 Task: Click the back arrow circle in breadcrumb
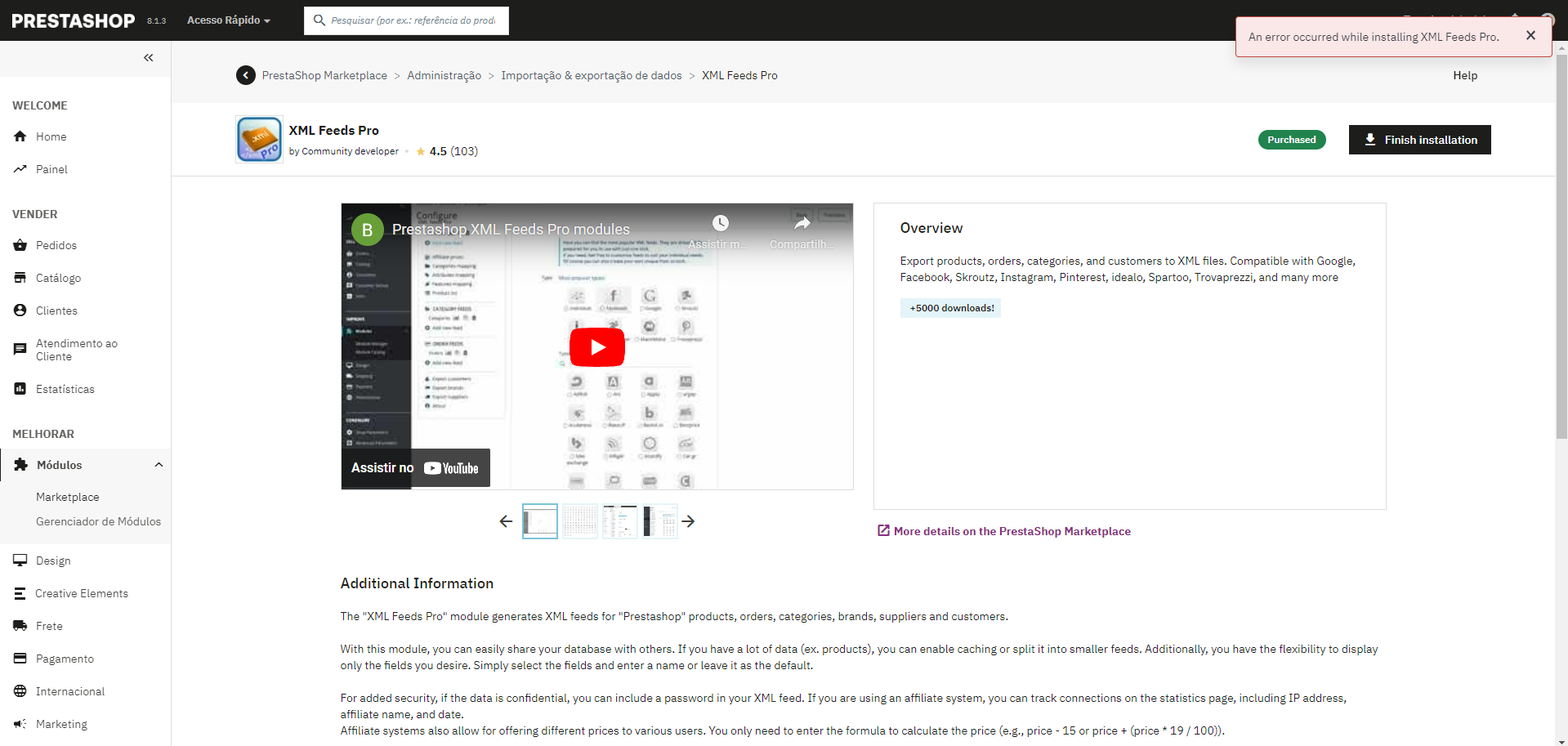pyautogui.click(x=246, y=75)
